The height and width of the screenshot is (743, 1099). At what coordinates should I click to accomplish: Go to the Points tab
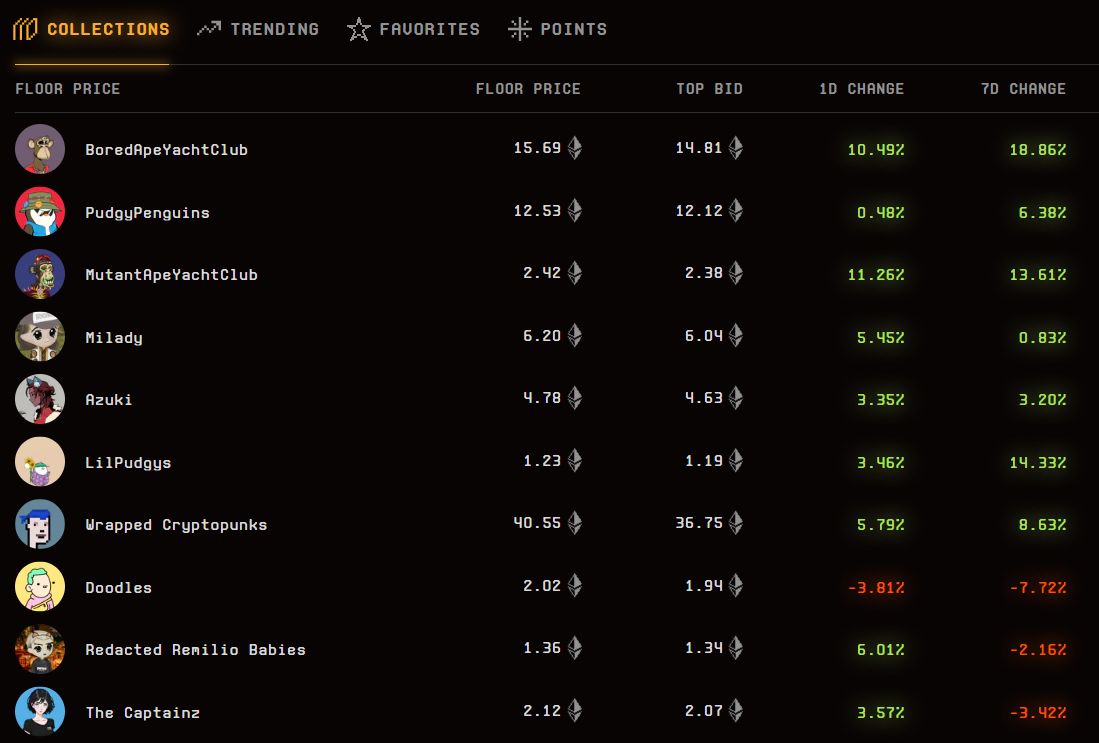(558, 29)
